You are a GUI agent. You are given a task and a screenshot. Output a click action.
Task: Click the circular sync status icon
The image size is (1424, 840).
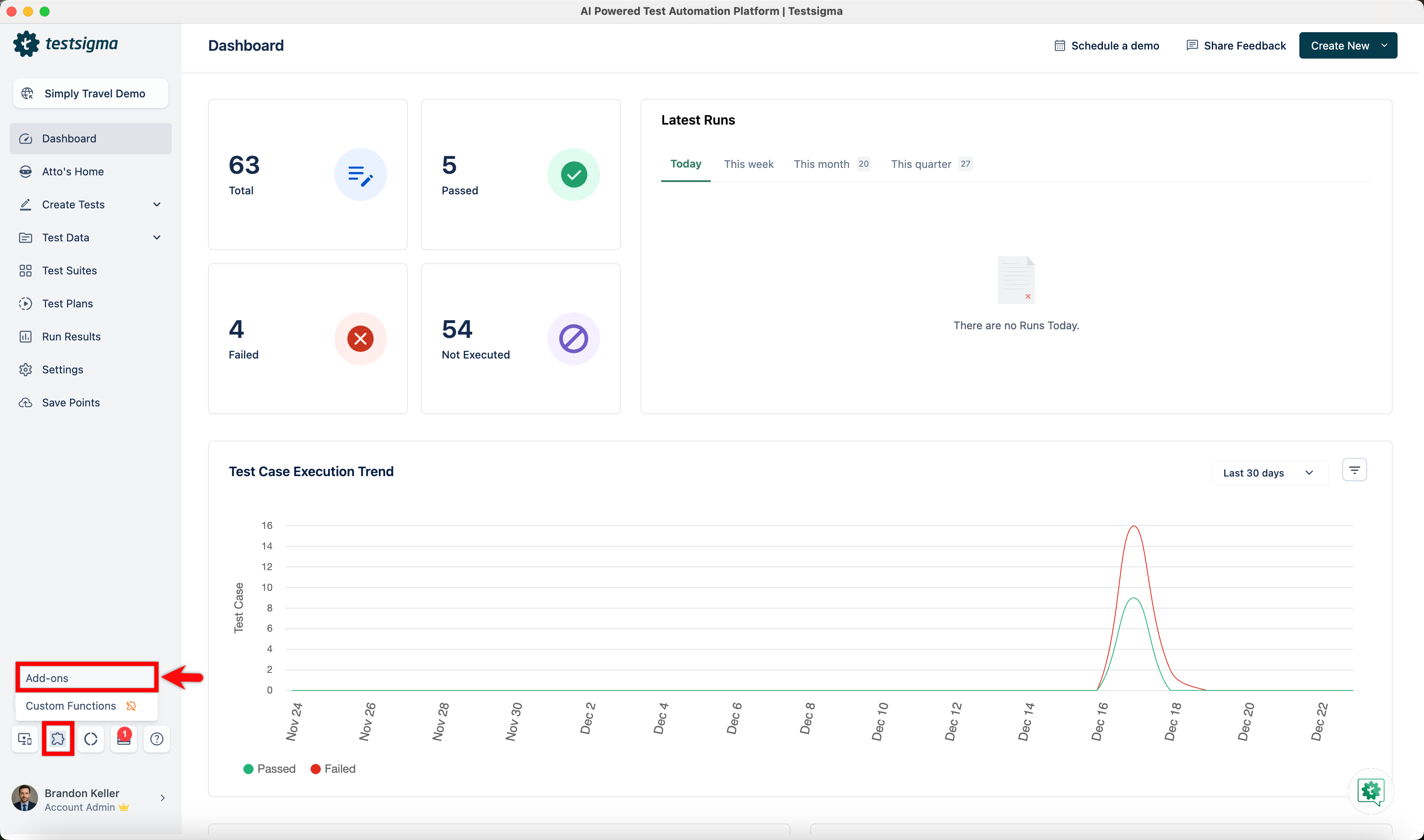[x=90, y=739]
